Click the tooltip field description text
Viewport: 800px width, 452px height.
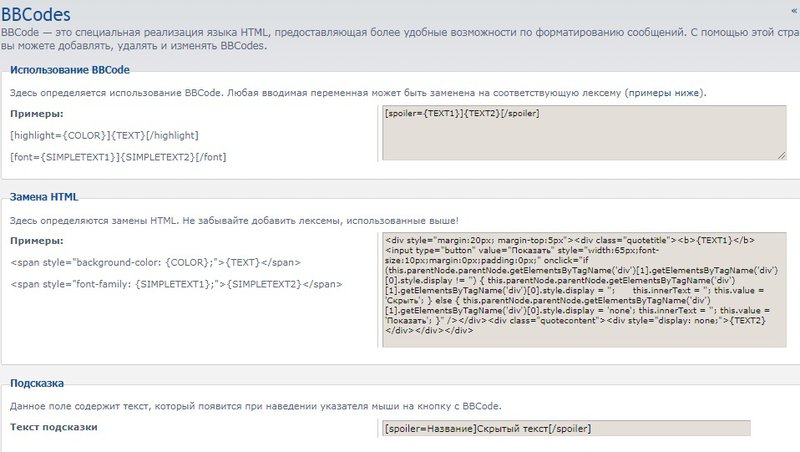tap(255, 406)
